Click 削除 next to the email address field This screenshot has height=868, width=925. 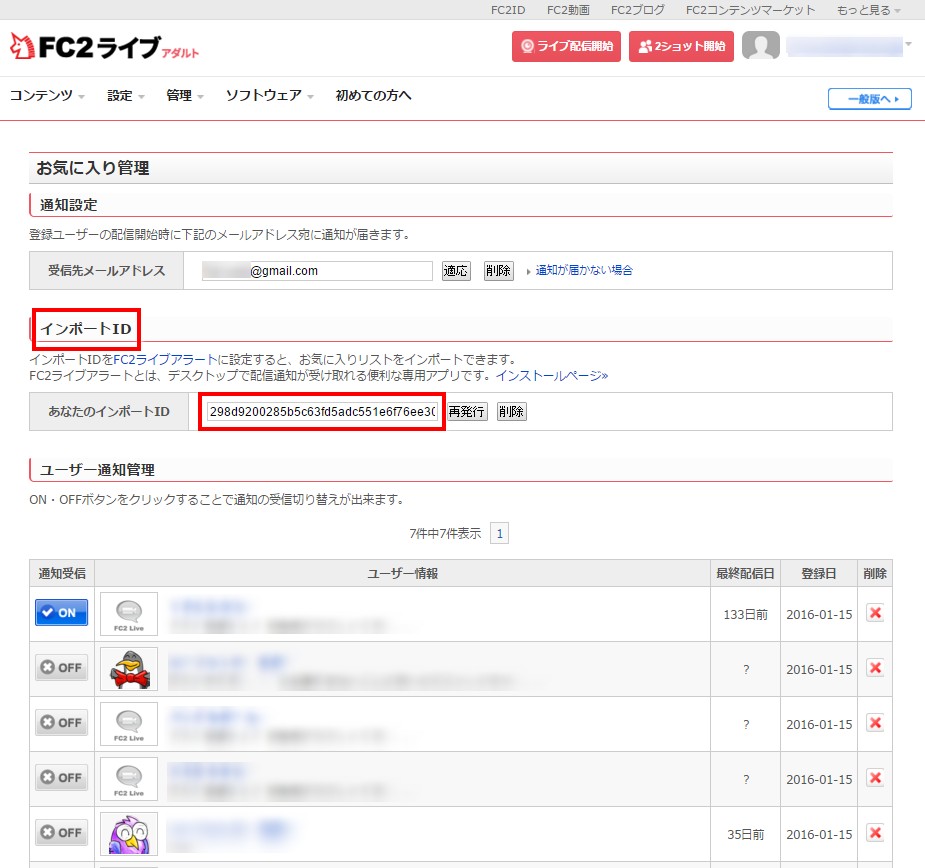498,271
